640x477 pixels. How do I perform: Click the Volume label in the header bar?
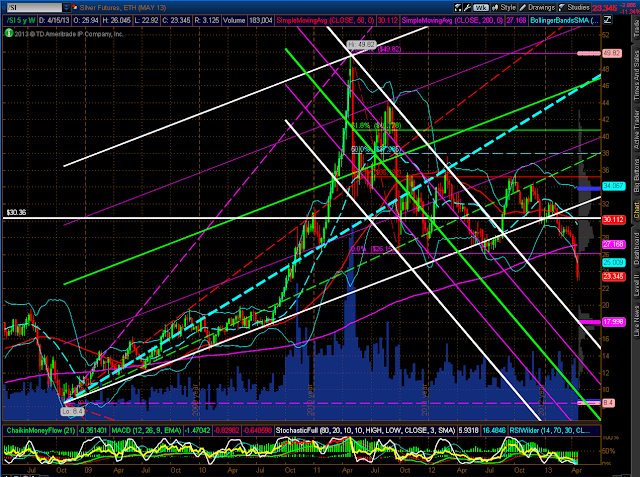tap(234, 20)
